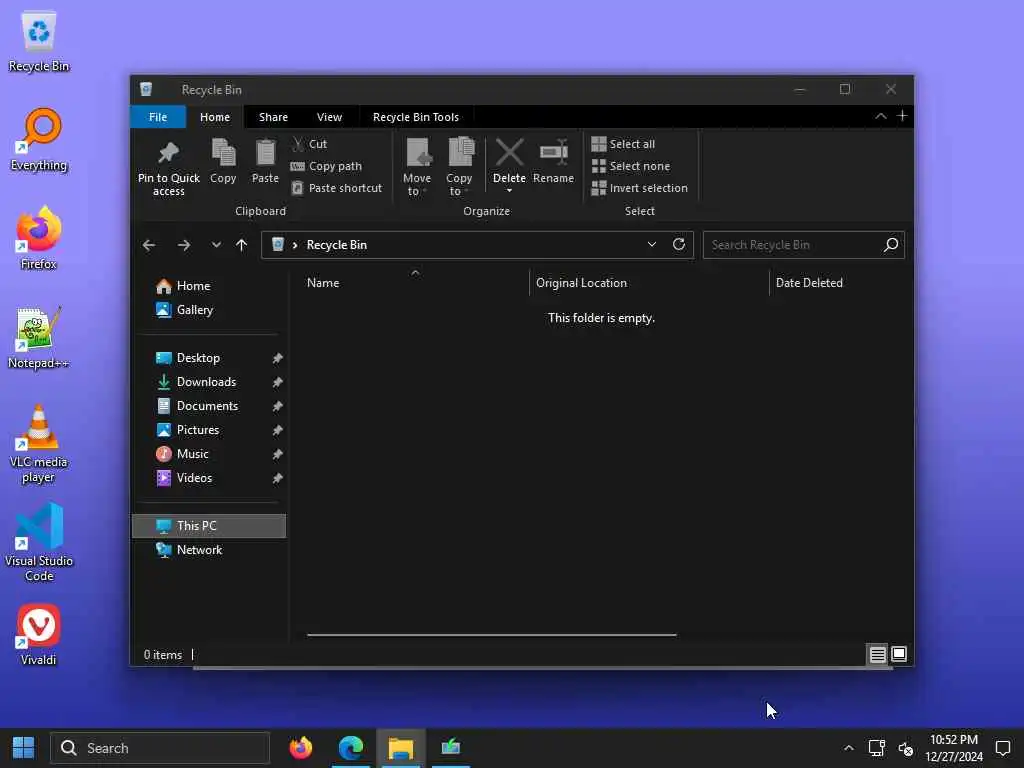Switch to the Share ribbon tab
The image size is (1024, 768).
click(x=273, y=117)
